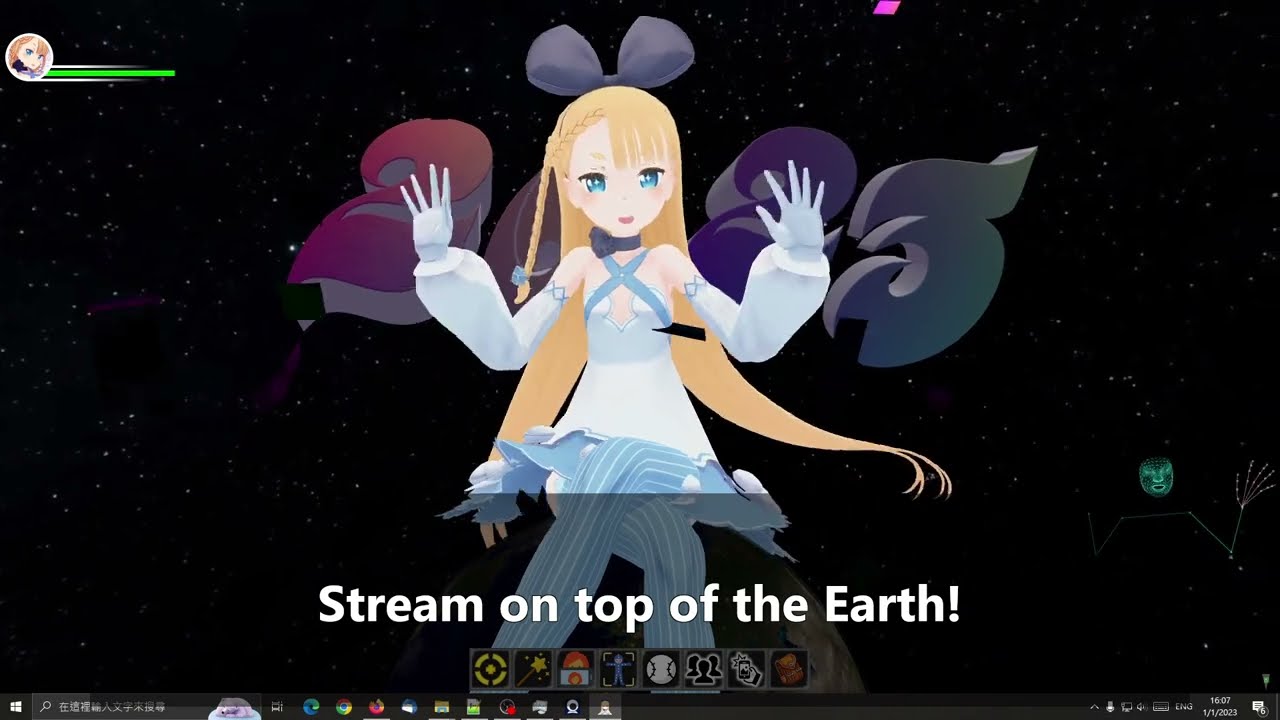This screenshot has width=1280, height=720.
Task: Open the clock showing 16:07
Action: point(1221,707)
